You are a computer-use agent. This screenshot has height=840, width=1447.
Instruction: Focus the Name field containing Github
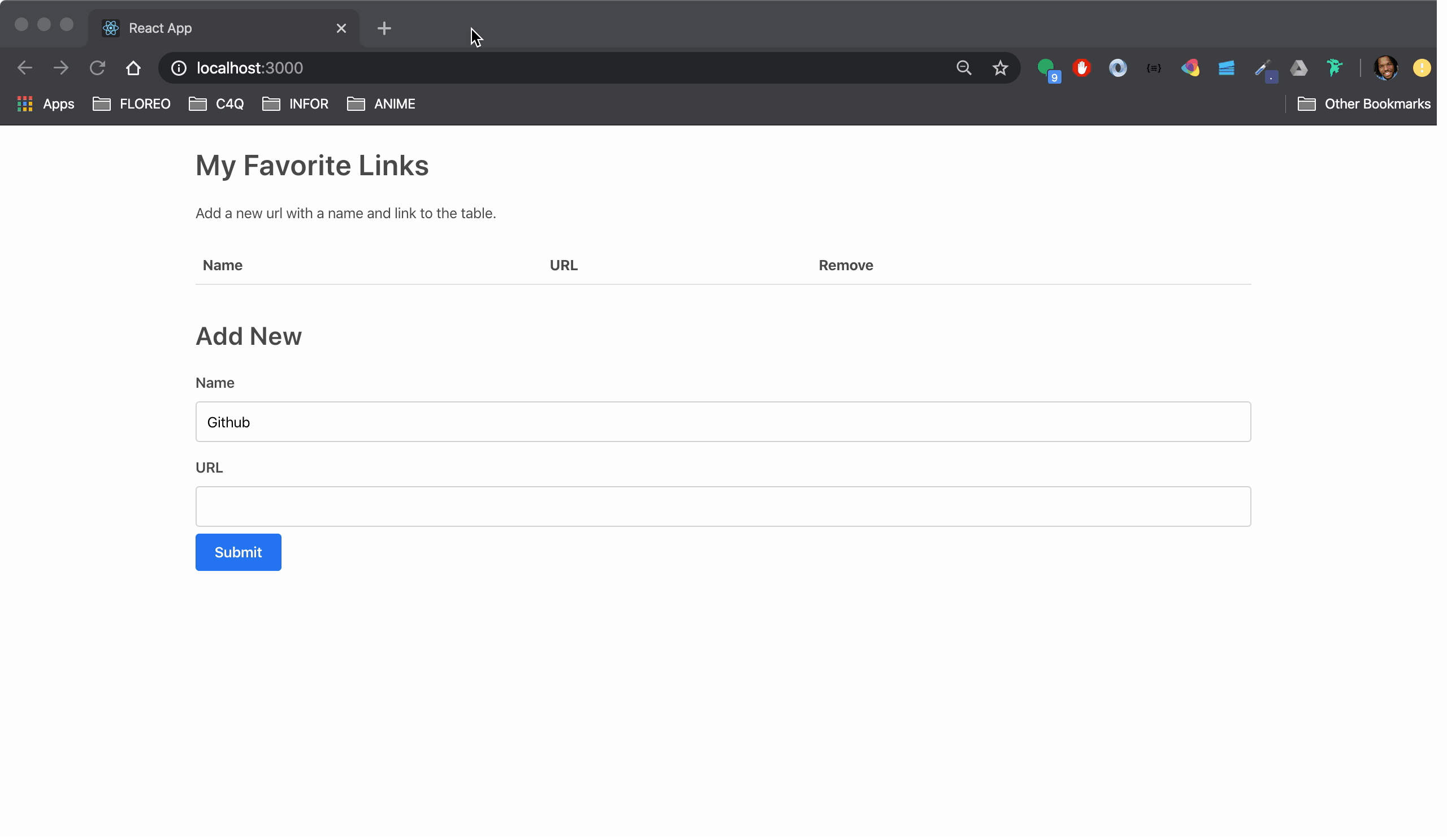pyautogui.click(x=723, y=422)
